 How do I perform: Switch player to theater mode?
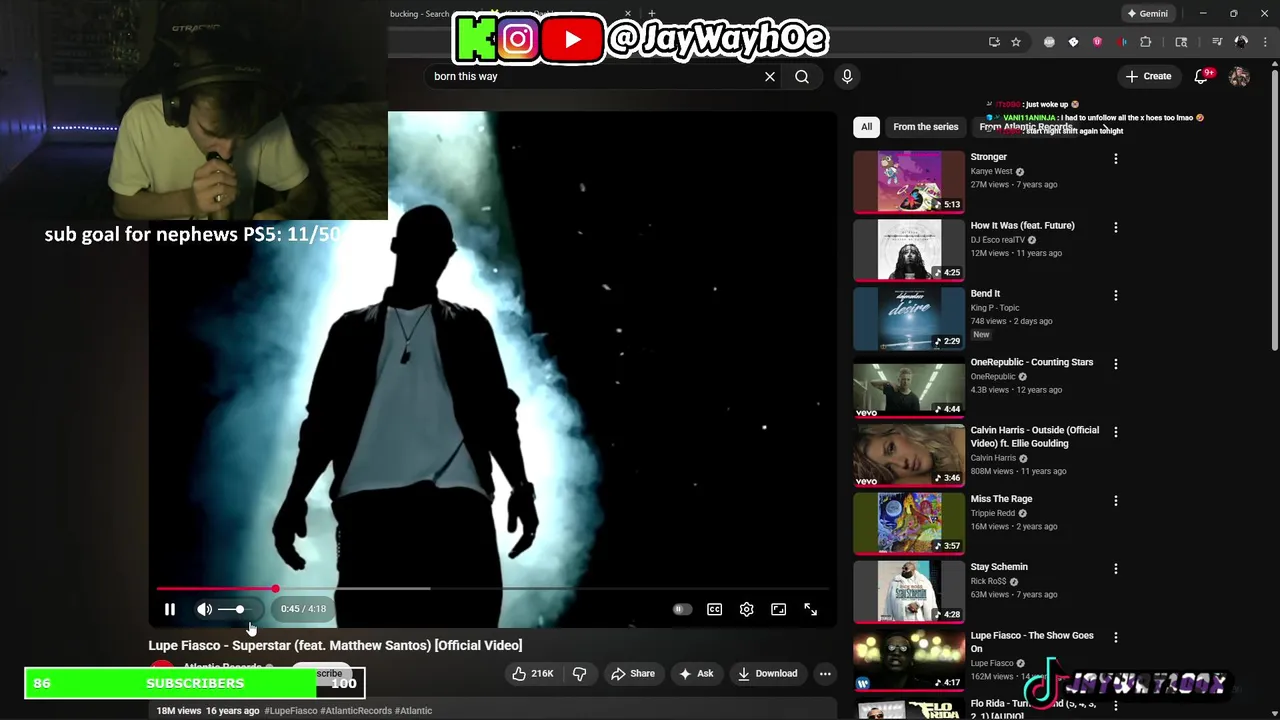[778, 609]
